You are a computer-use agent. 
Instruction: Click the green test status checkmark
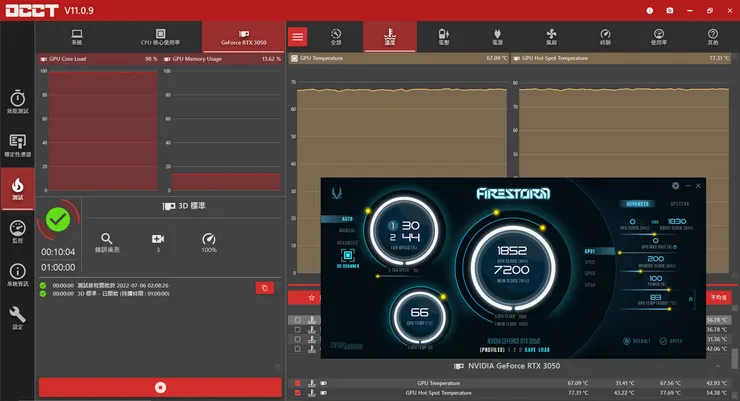click(x=58, y=219)
